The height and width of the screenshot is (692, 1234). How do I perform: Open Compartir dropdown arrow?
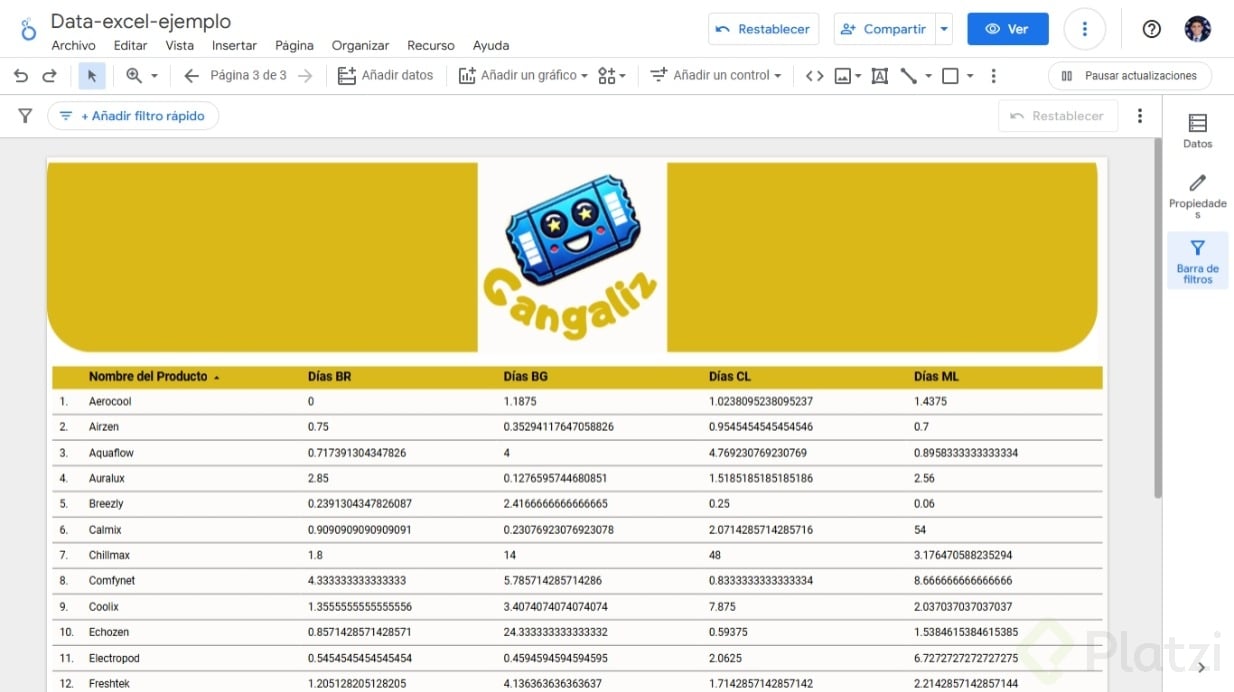coord(944,29)
